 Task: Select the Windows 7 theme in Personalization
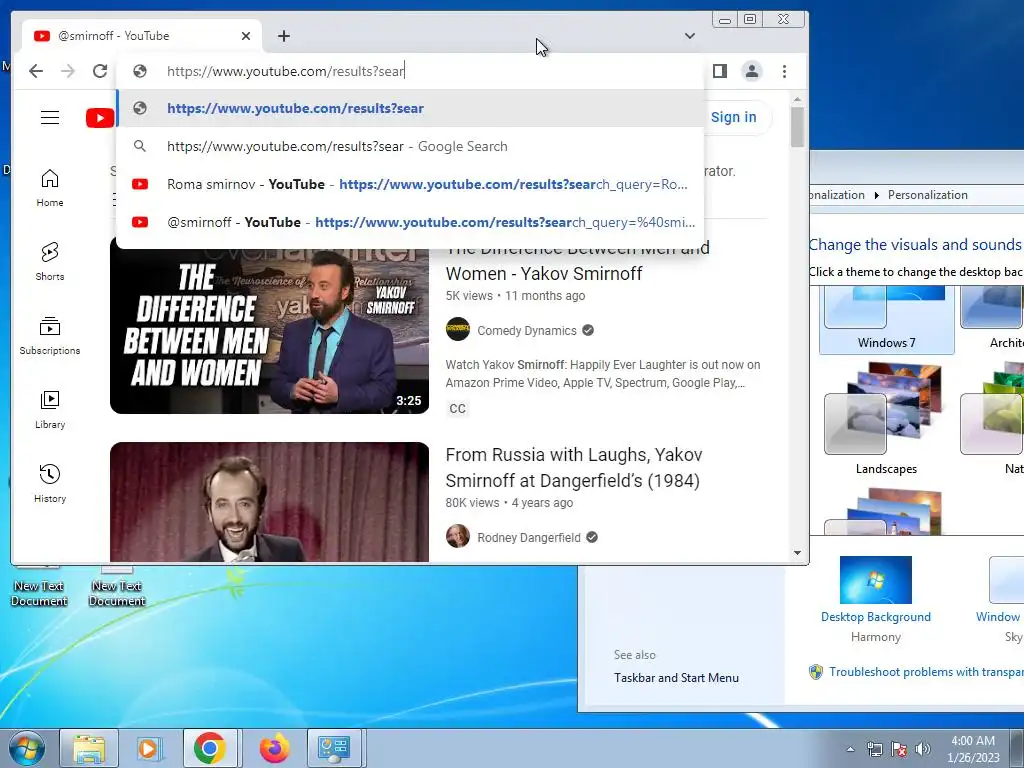pyautogui.click(x=886, y=320)
